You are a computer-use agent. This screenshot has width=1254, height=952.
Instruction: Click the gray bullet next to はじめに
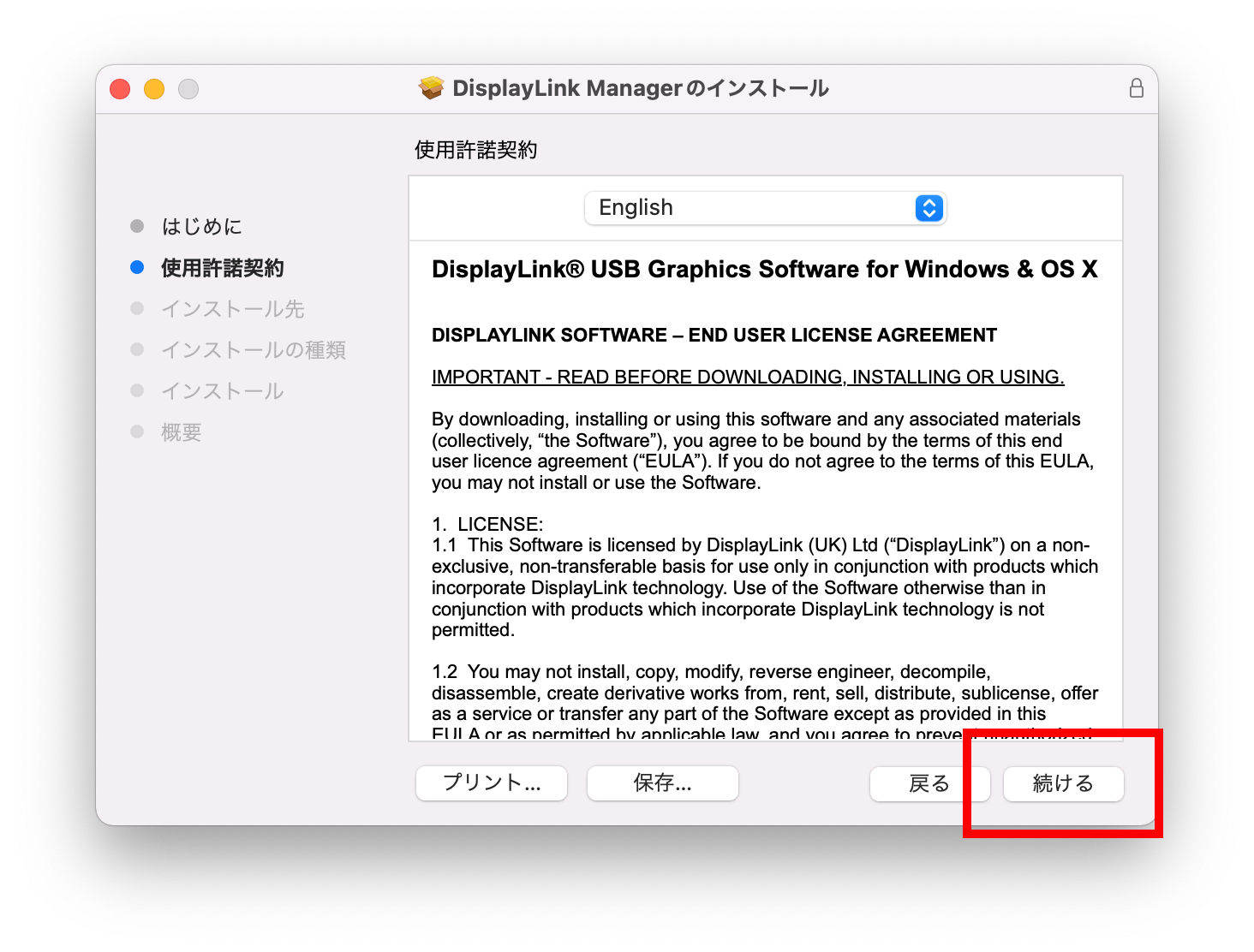(x=137, y=226)
